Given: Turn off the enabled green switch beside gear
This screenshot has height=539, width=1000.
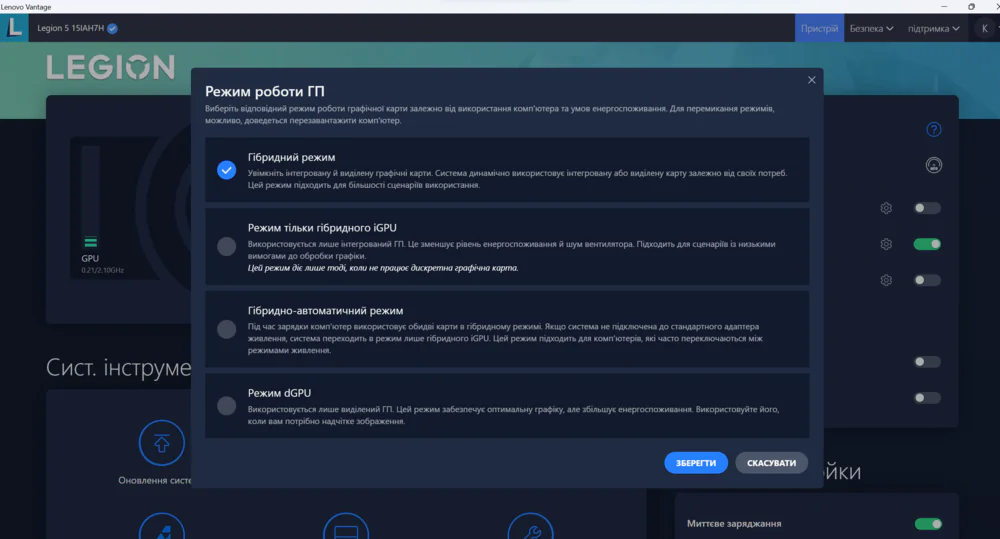Looking at the screenshot, I should click(927, 244).
